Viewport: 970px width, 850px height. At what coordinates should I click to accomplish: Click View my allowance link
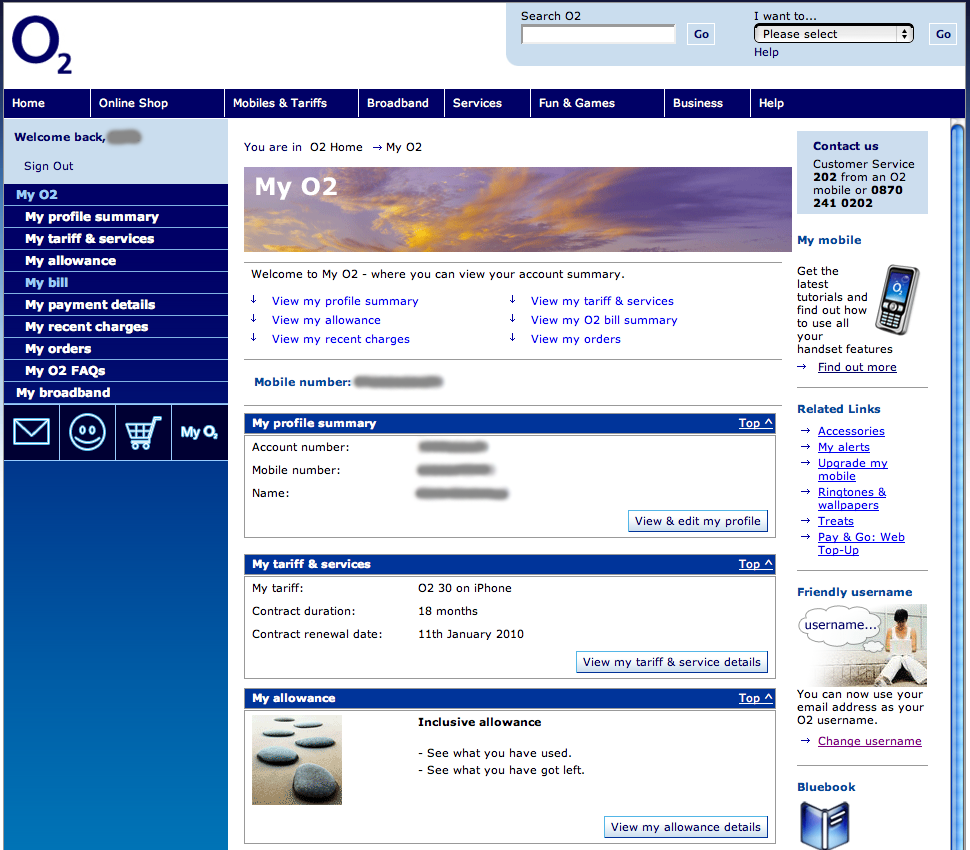[x=326, y=320]
